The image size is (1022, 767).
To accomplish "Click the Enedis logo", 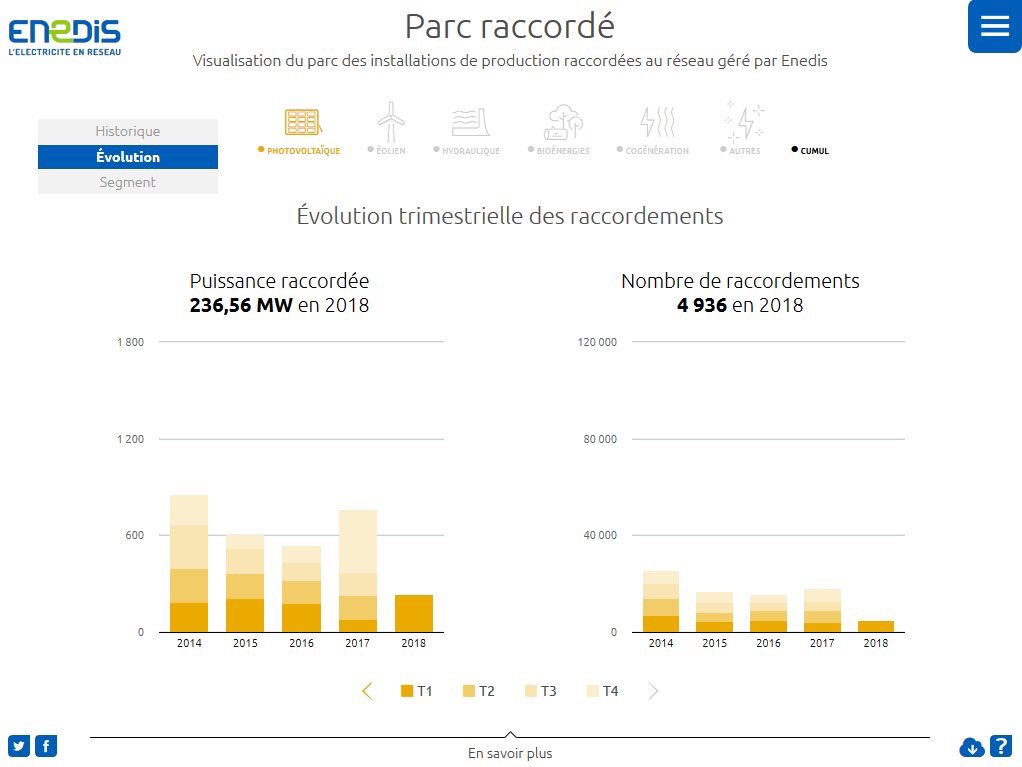I will pyautogui.click(x=65, y=37).
